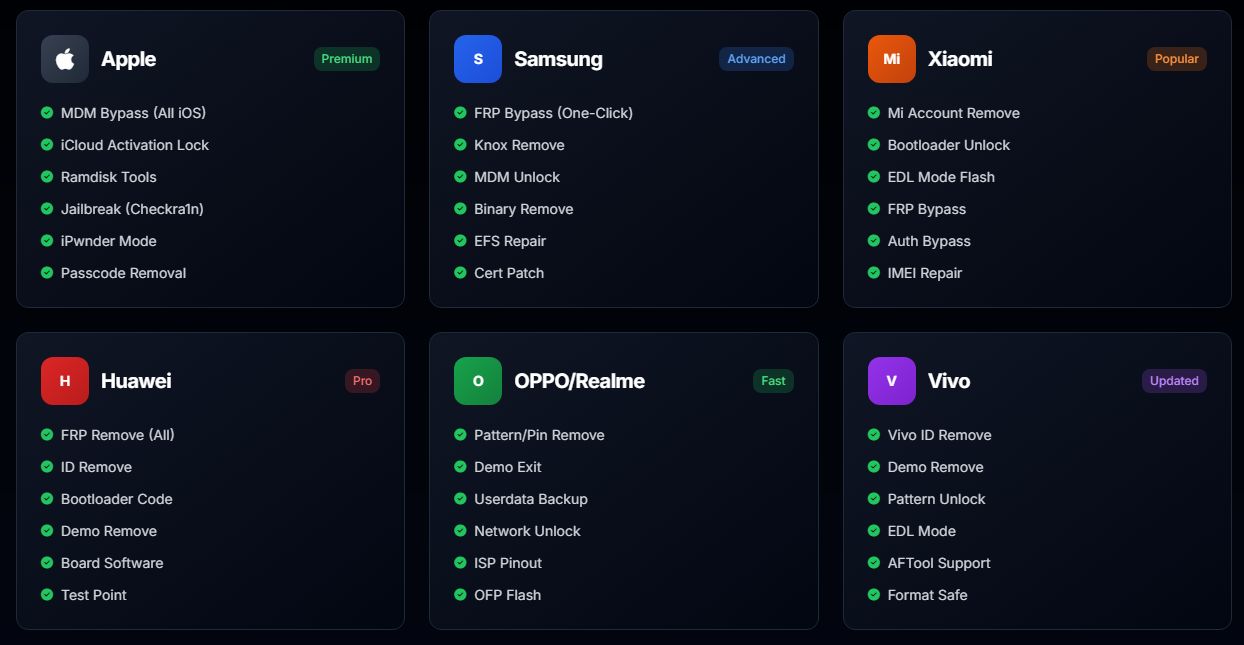Select Network Unlock in OPPO/Realme list
The width and height of the screenshot is (1244, 645).
click(x=527, y=531)
